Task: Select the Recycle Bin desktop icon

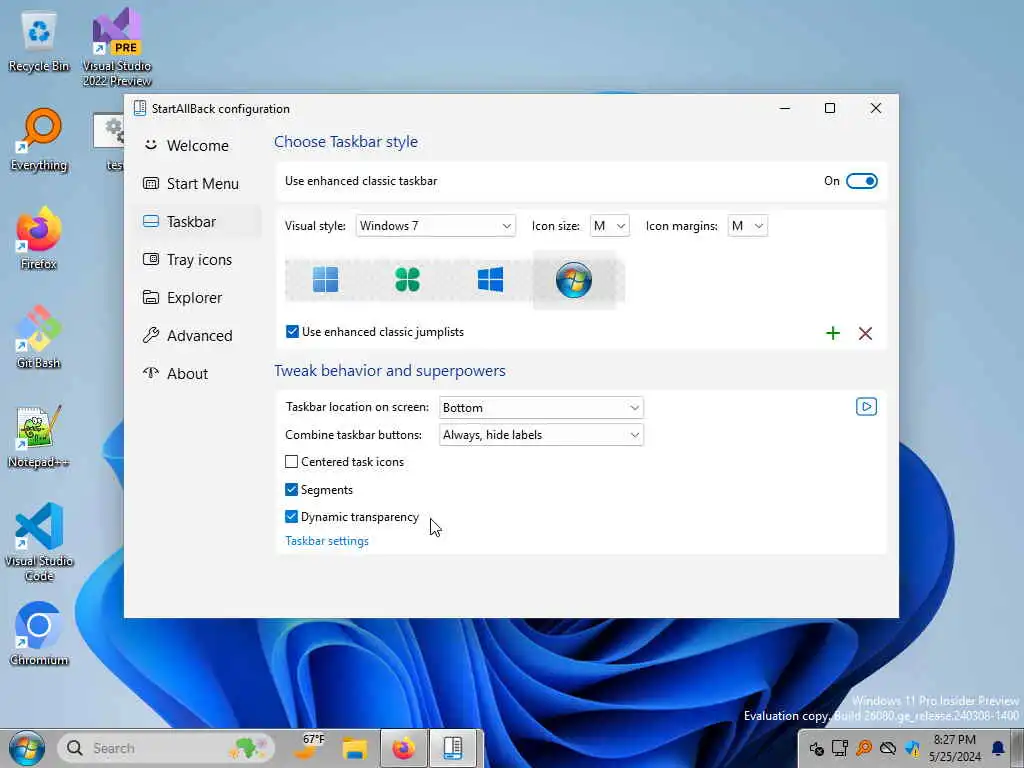Action: click(x=39, y=42)
